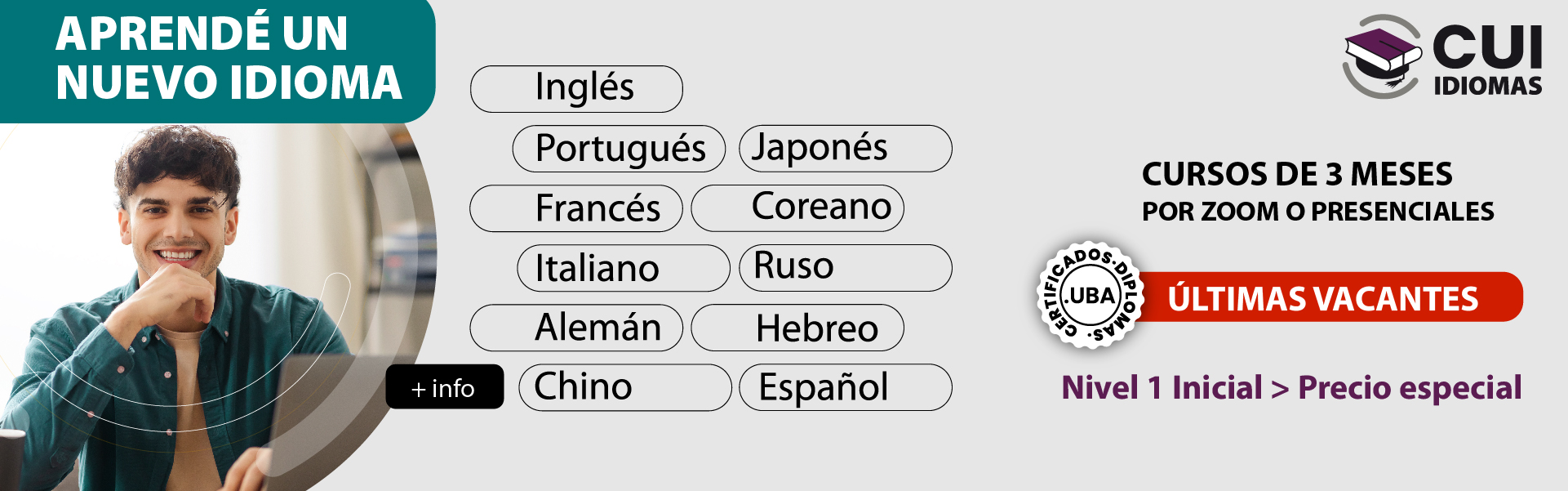This screenshot has height=491, width=1568.
Task: Select the Alemán course pill
Action: click(x=576, y=328)
